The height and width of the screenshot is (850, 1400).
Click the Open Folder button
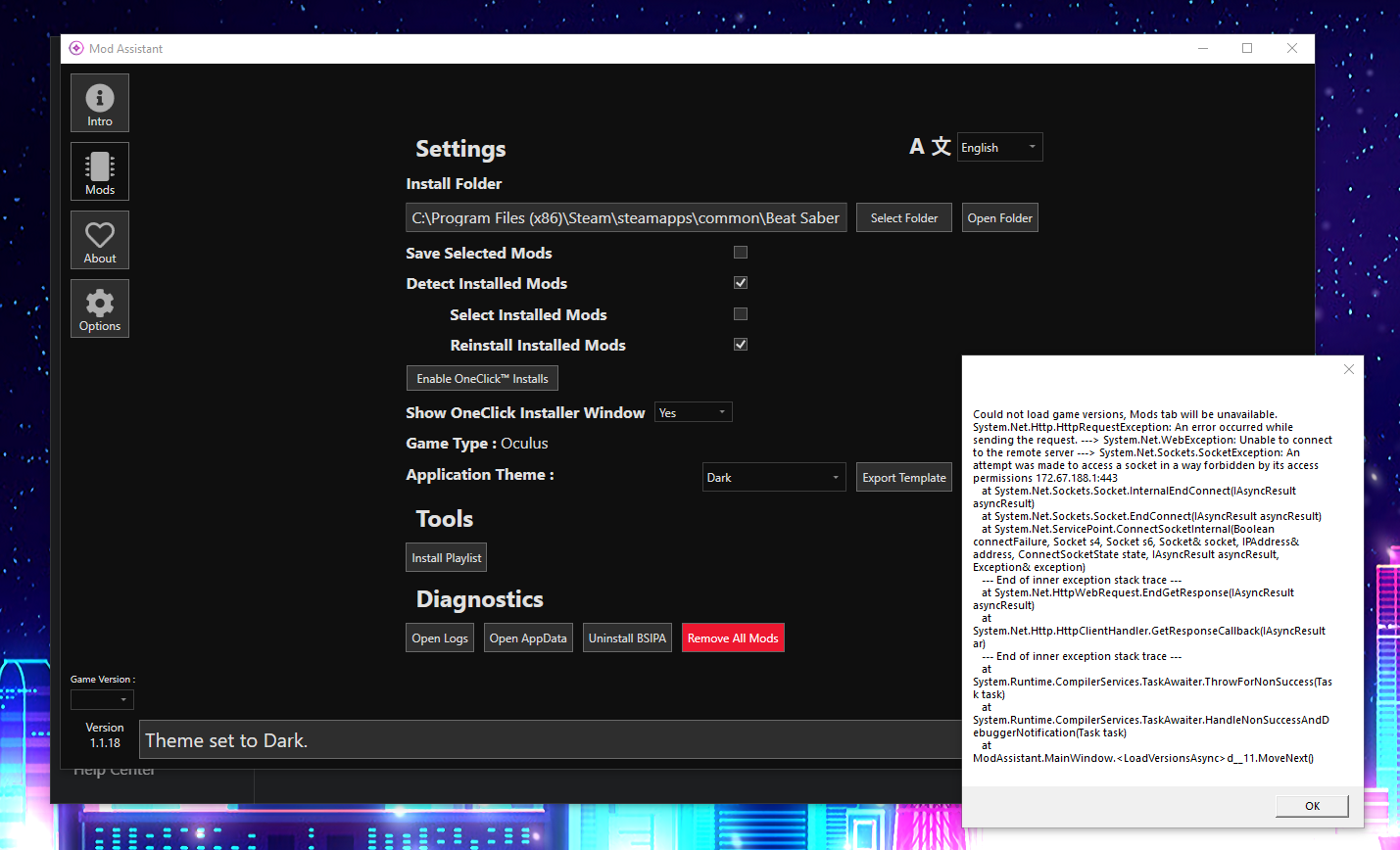(x=1000, y=218)
